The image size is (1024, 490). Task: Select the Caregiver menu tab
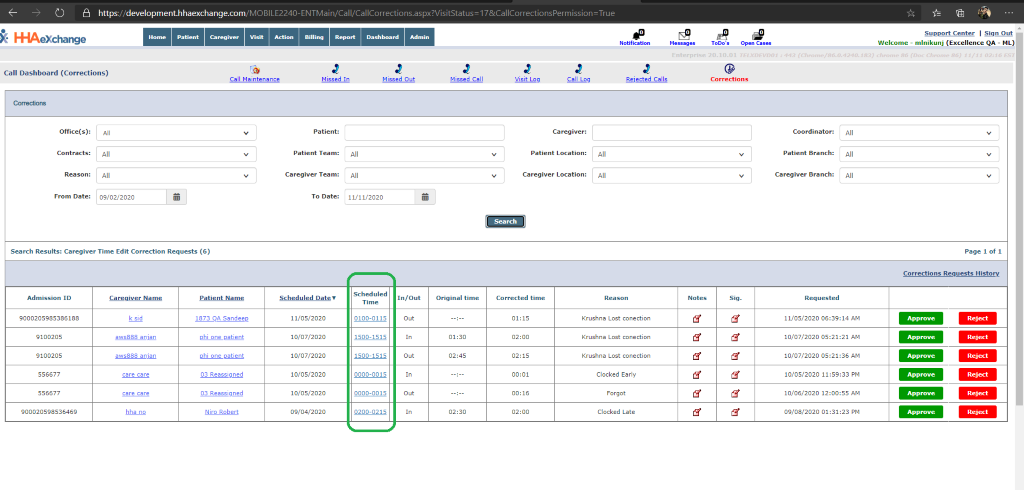tap(222, 37)
